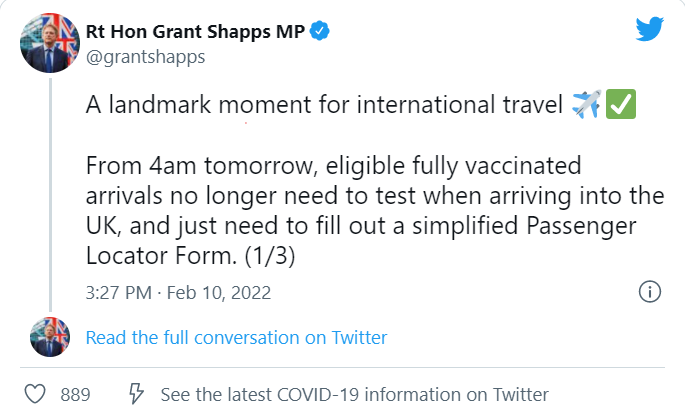The height and width of the screenshot is (413, 685).
Task: Open small avatar beside conversation link
Action: pyautogui.click(x=50, y=337)
